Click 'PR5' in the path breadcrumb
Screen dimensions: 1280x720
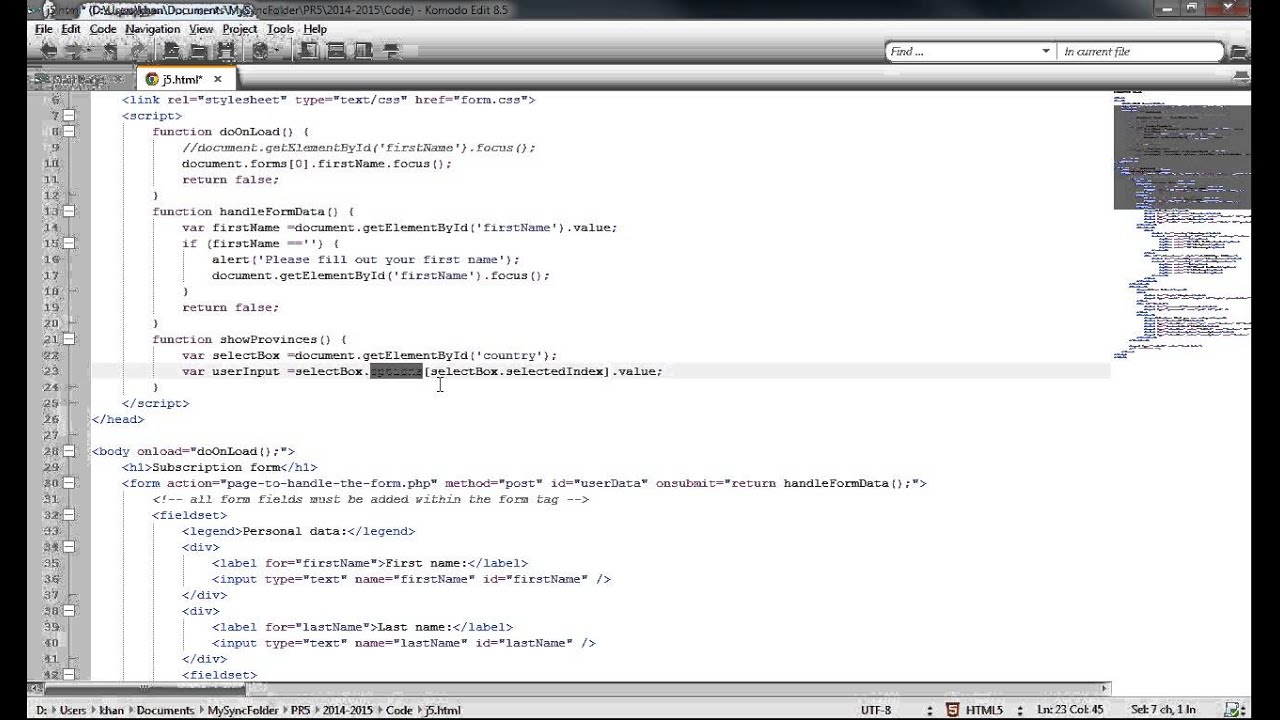[301, 710]
